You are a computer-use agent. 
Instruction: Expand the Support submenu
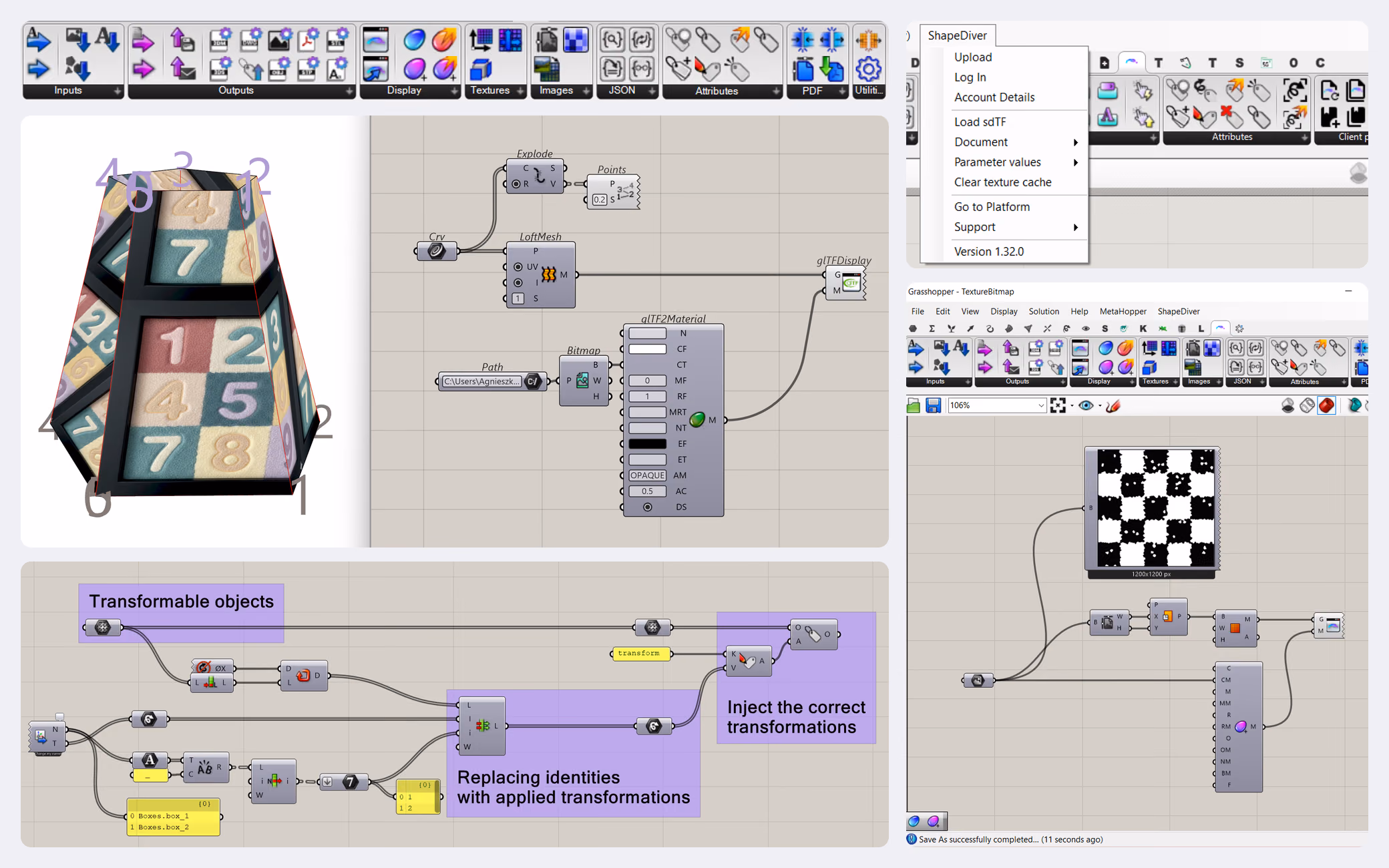1075,227
